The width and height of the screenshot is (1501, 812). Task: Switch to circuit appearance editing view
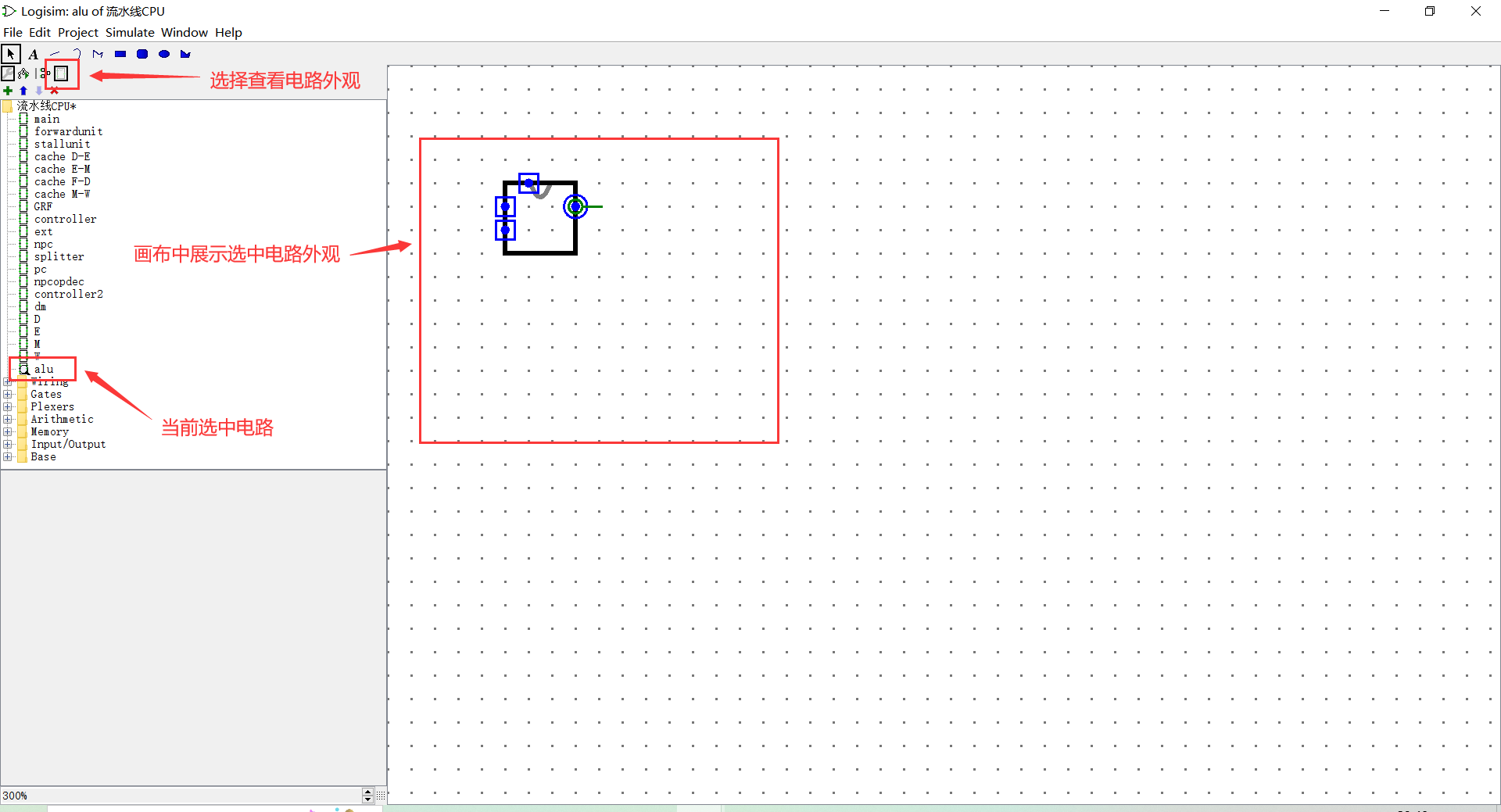61,73
